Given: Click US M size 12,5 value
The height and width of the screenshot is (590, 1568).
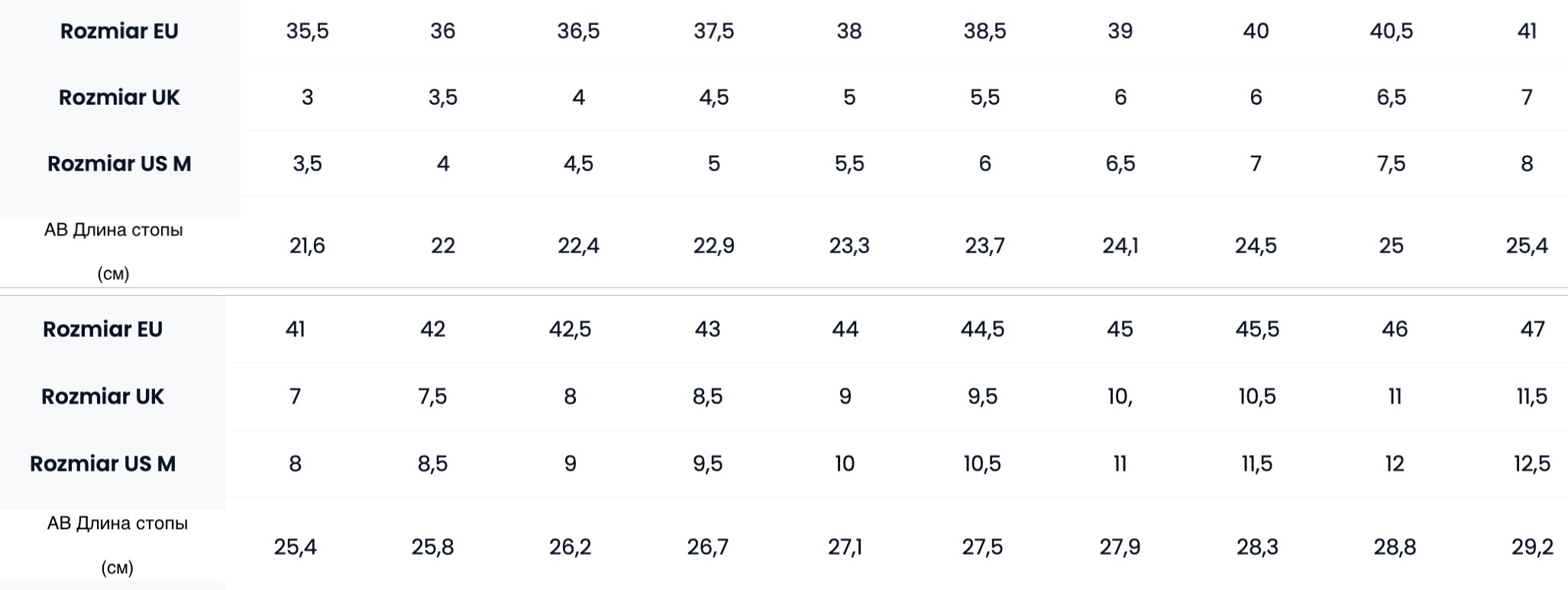Looking at the screenshot, I should (1532, 464).
